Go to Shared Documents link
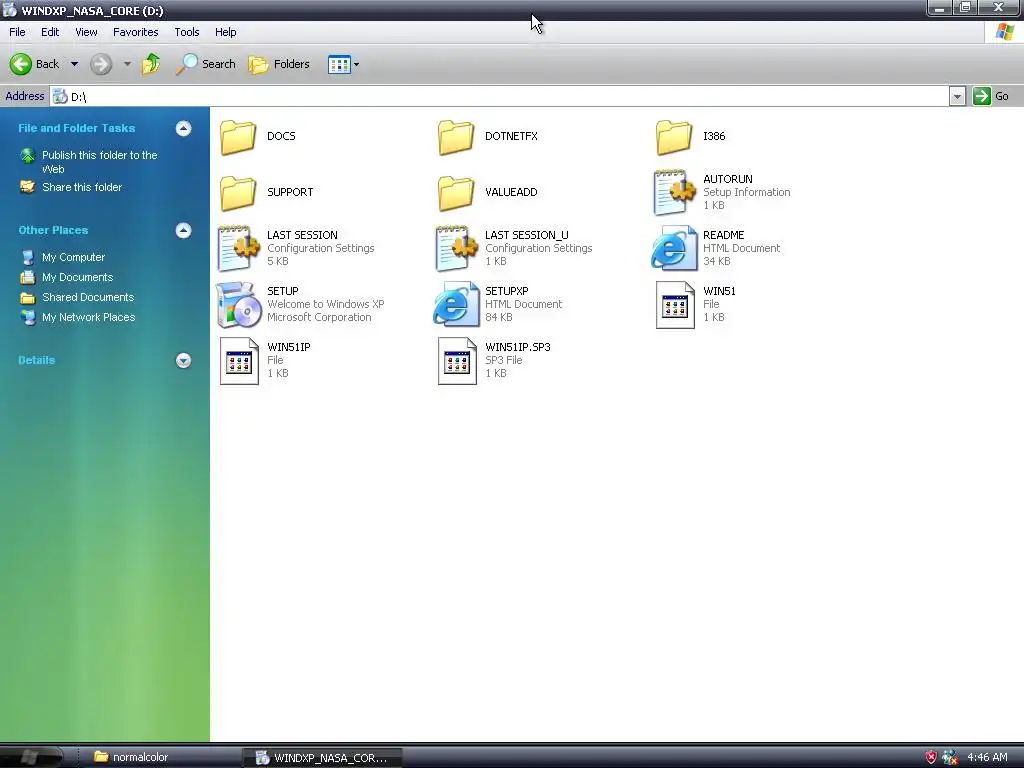1024x768 pixels. tap(88, 297)
